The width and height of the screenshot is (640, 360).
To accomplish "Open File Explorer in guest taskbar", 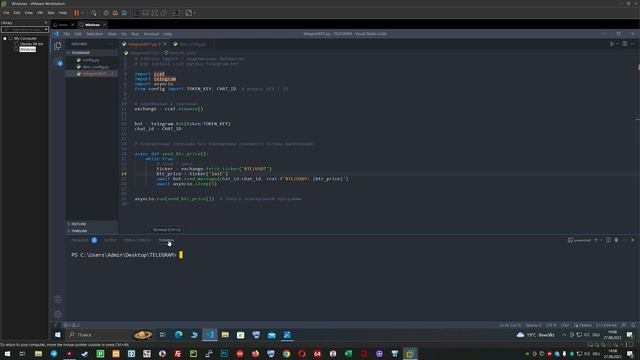I will point(225,335).
